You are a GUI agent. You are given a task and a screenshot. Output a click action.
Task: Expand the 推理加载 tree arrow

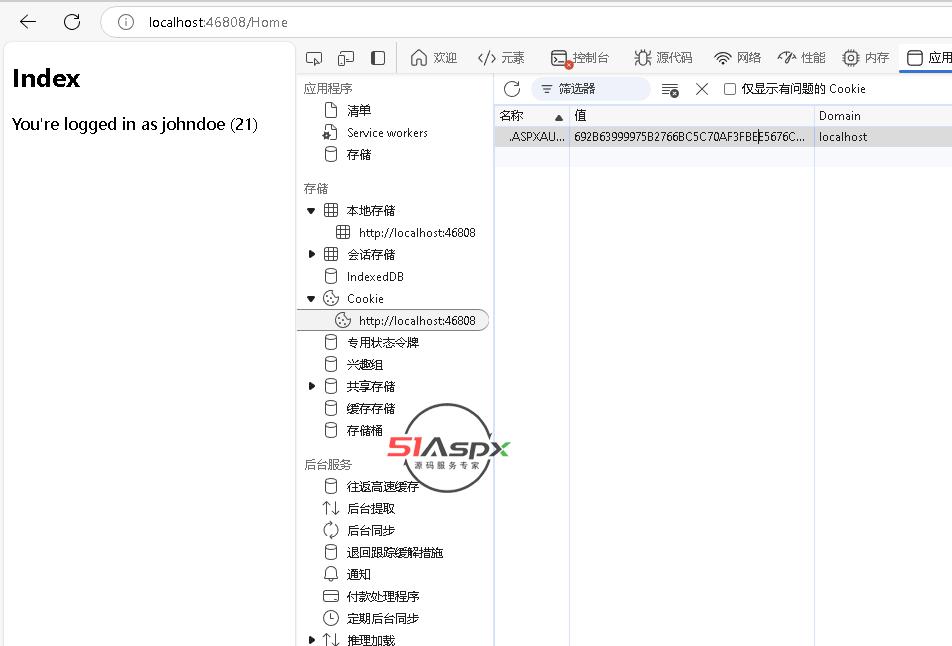click(311, 639)
